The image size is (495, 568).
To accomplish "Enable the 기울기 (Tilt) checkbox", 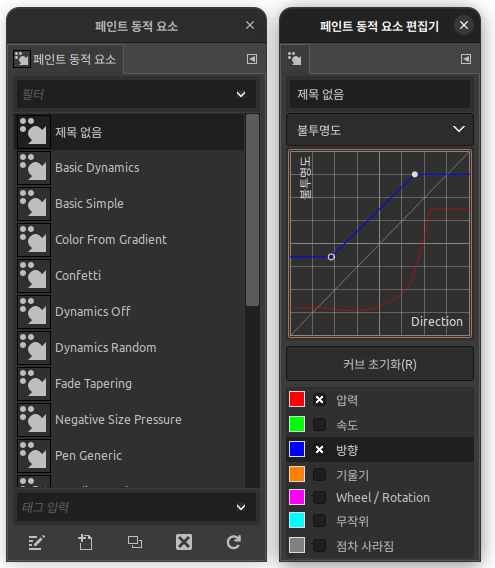I will pyautogui.click(x=319, y=475).
